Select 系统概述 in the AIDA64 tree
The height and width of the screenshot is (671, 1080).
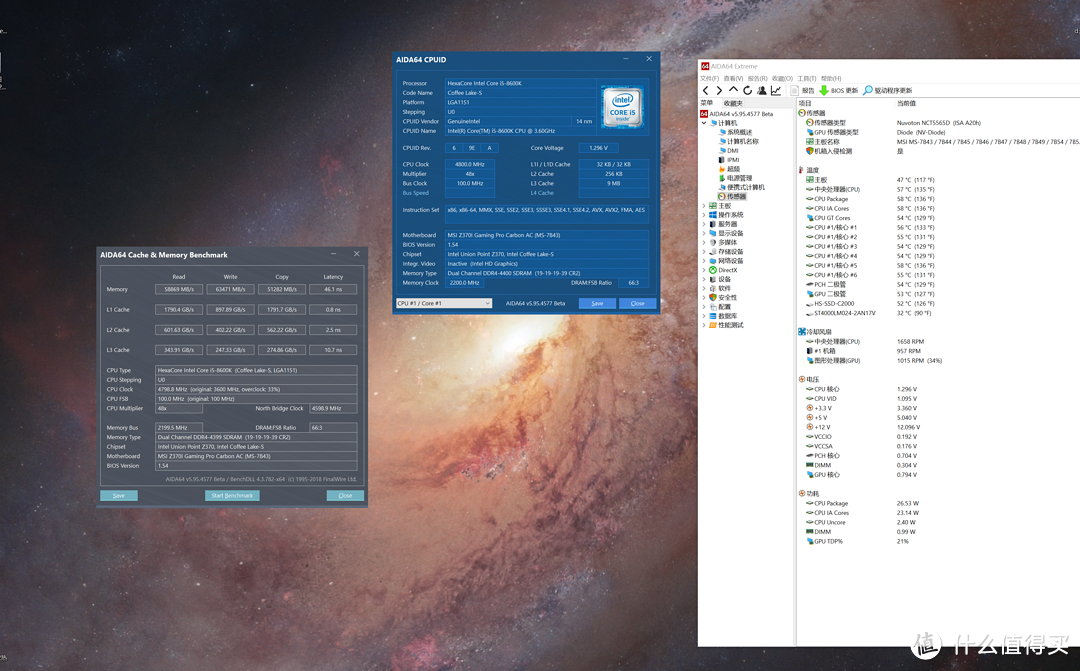pyautogui.click(x=736, y=132)
